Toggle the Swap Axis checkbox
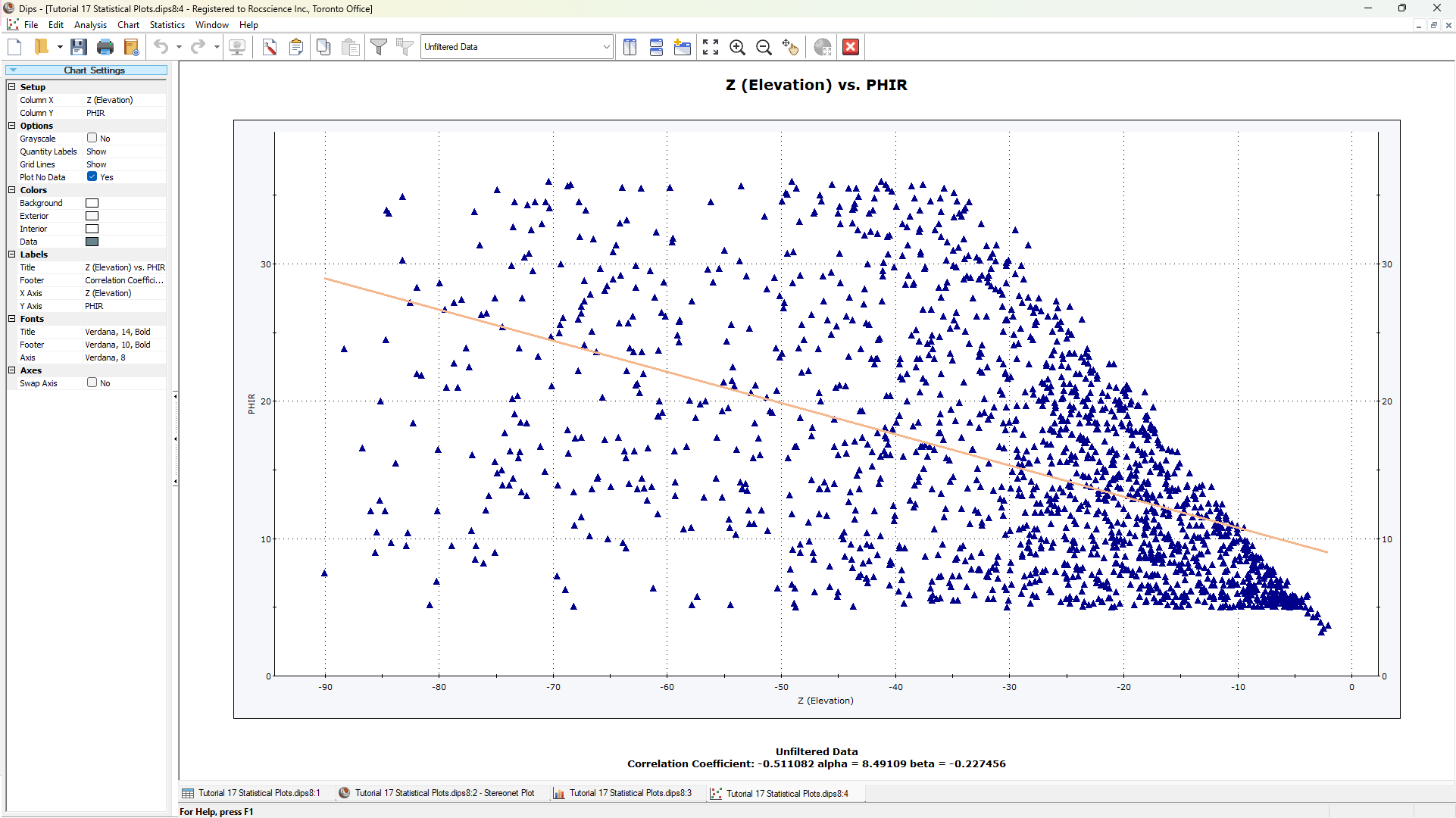This screenshot has height=818, width=1456. click(92, 382)
